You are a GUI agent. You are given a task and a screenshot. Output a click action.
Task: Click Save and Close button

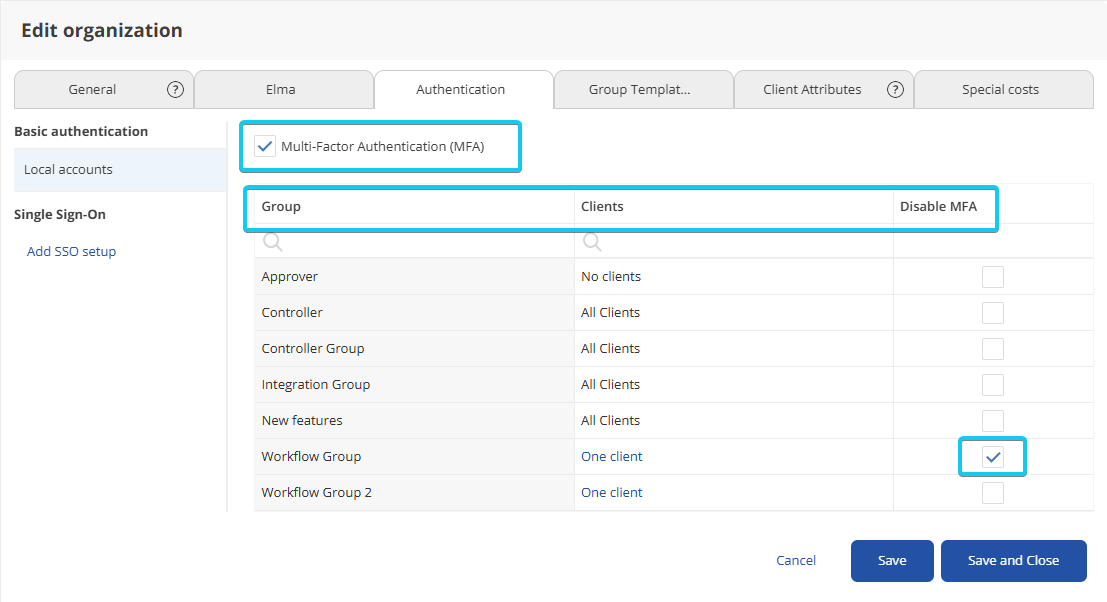pyautogui.click(x=1013, y=560)
